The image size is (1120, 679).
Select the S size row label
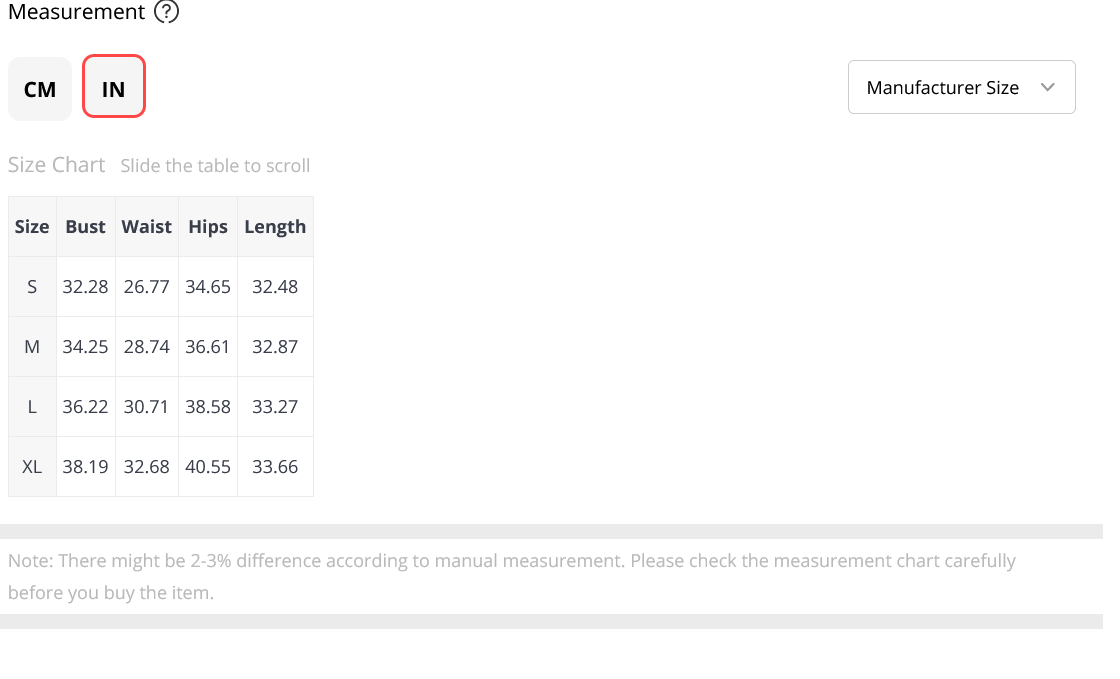pyautogui.click(x=32, y=286)
